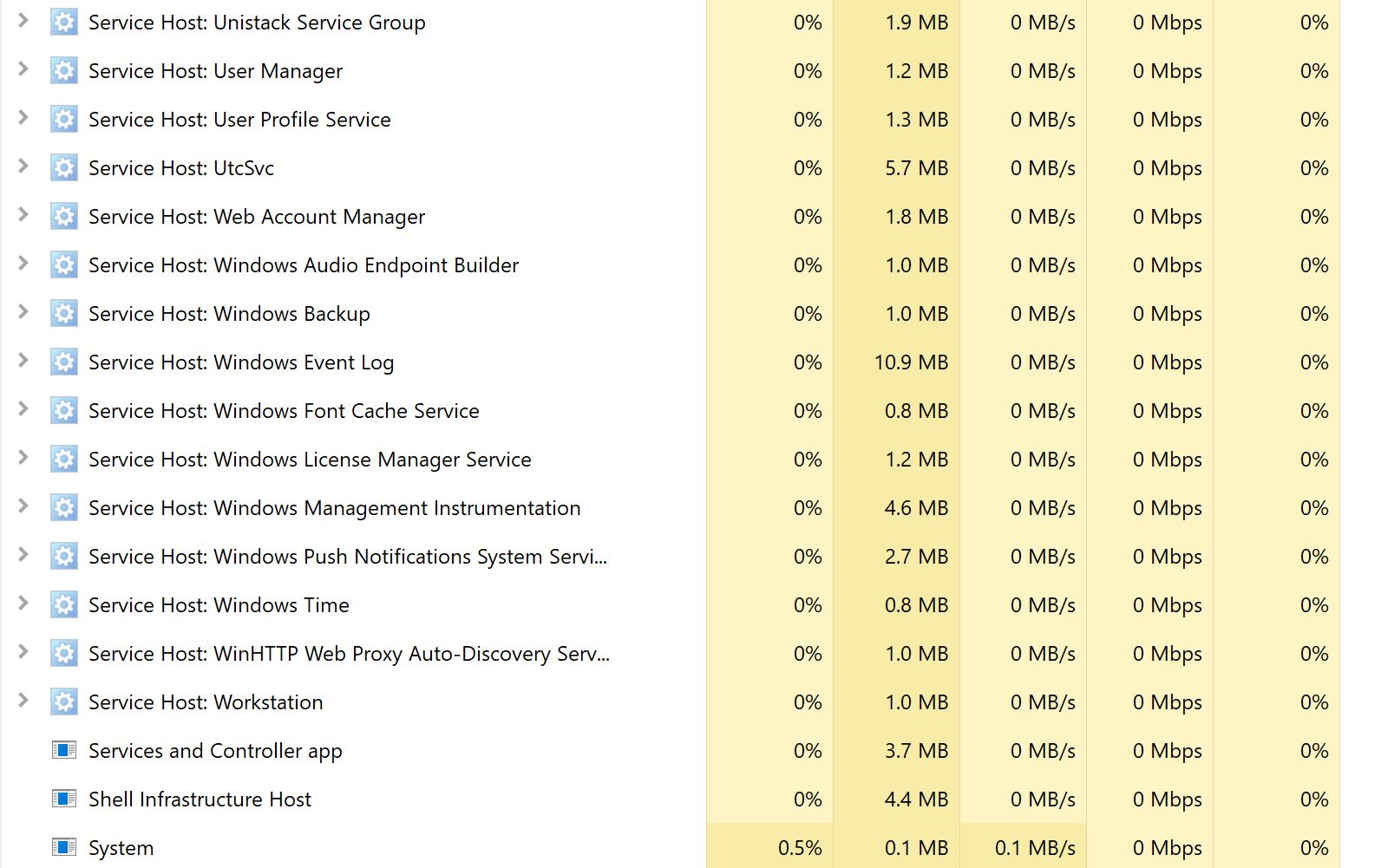Click the Workstation service gear icon

click(63, 702)
